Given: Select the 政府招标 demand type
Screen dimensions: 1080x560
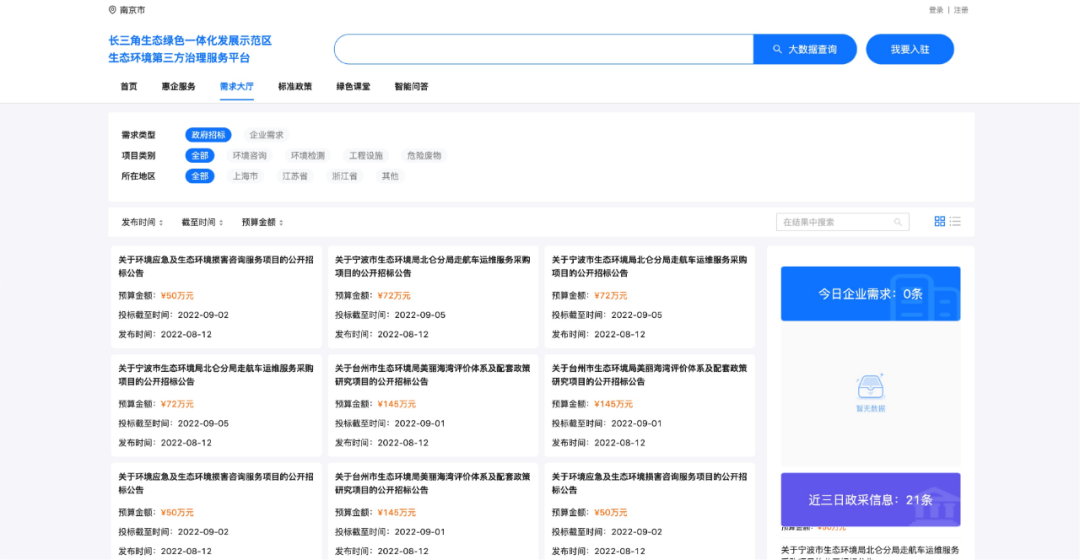Looking at the screenshot, I should [x=208, y=135].
